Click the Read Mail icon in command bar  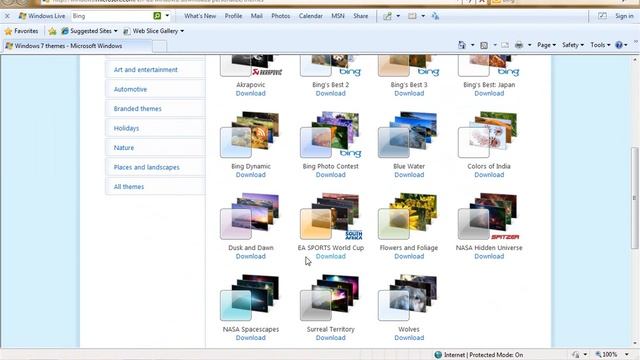(x=505, y=45)
